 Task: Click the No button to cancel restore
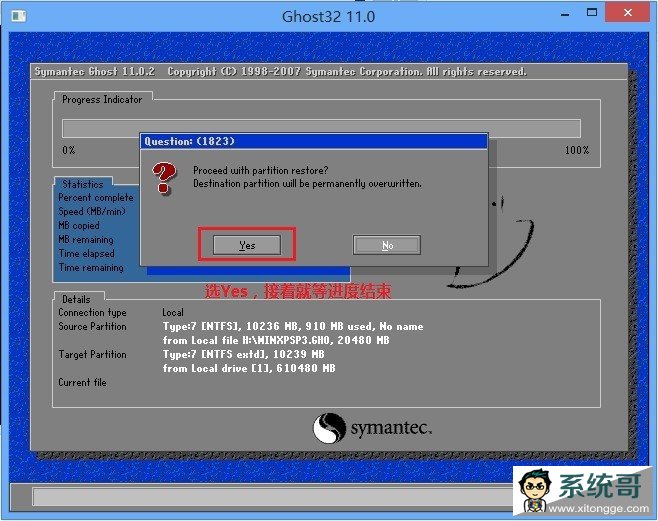click(387, 245)
